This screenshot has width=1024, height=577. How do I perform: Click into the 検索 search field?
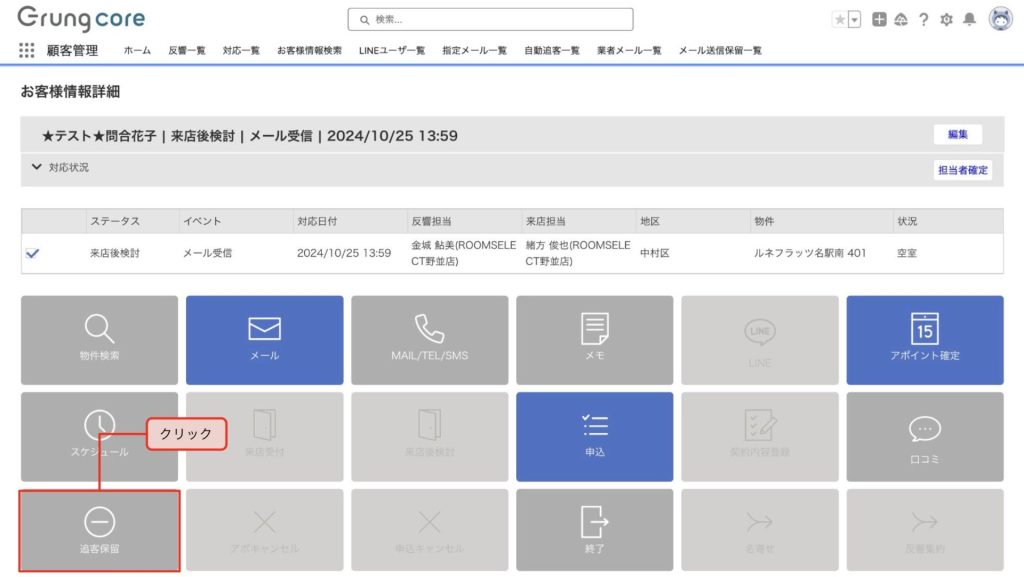(490, 19)
